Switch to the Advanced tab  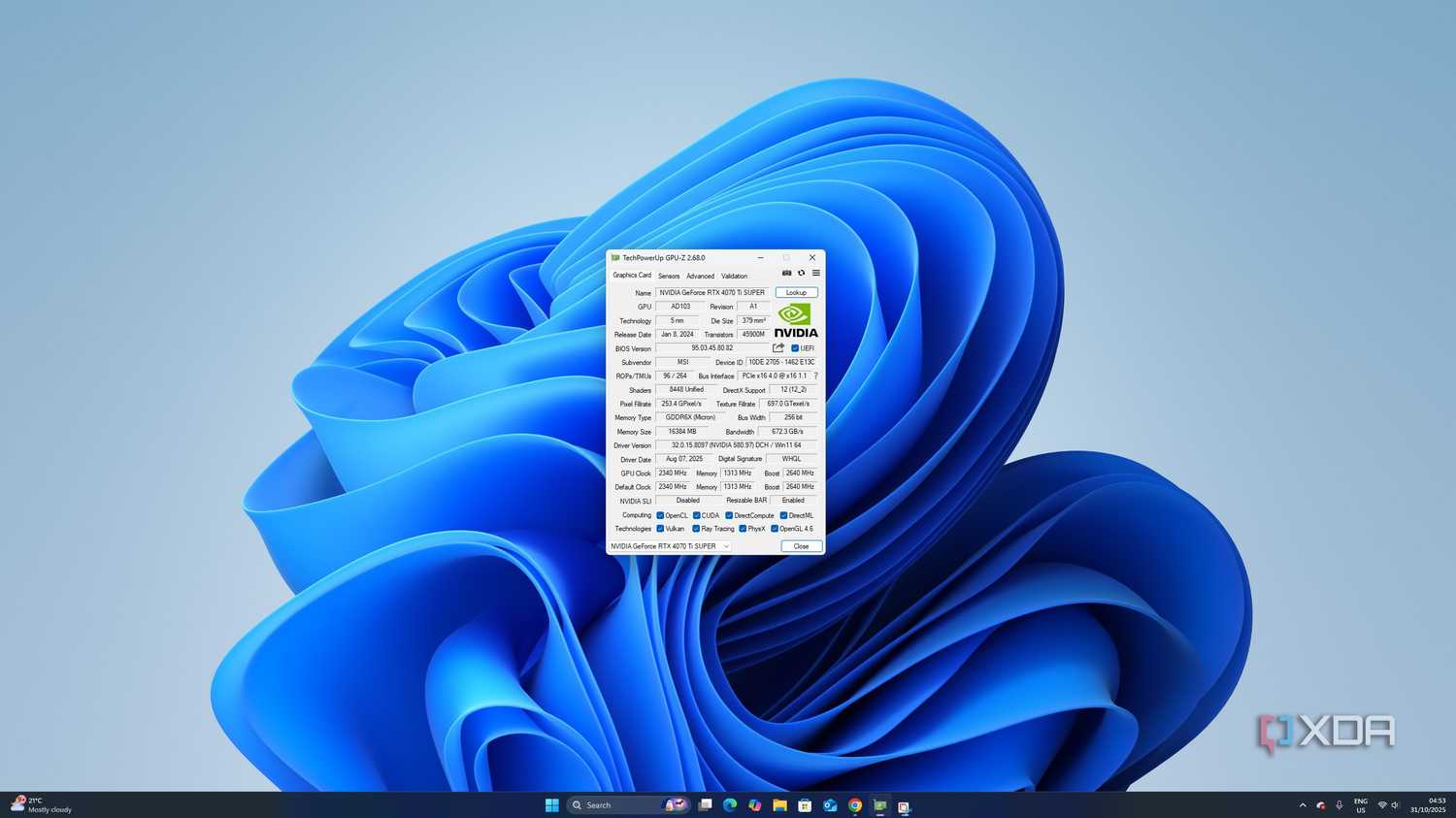tap(700, 276)
